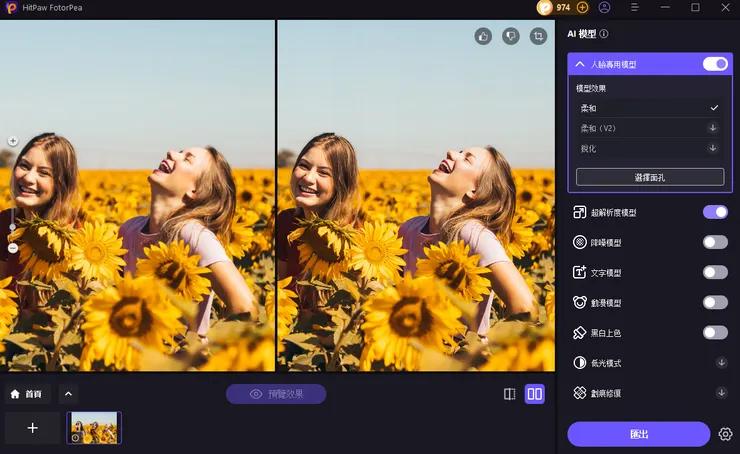740x454 pixels.
Task: Open the hamburger menu in title bar
Action: [635, 7]
